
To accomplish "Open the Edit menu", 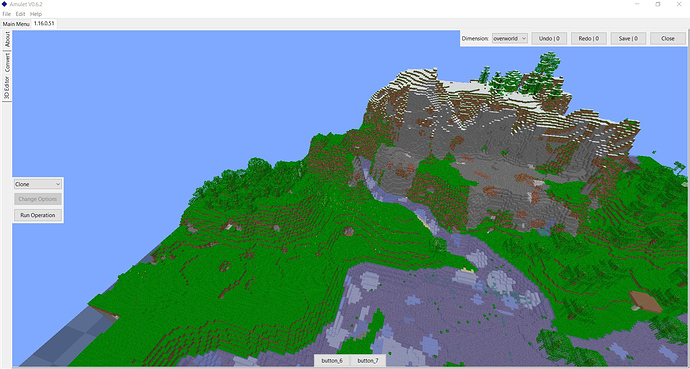I will (x=21, y=14).
